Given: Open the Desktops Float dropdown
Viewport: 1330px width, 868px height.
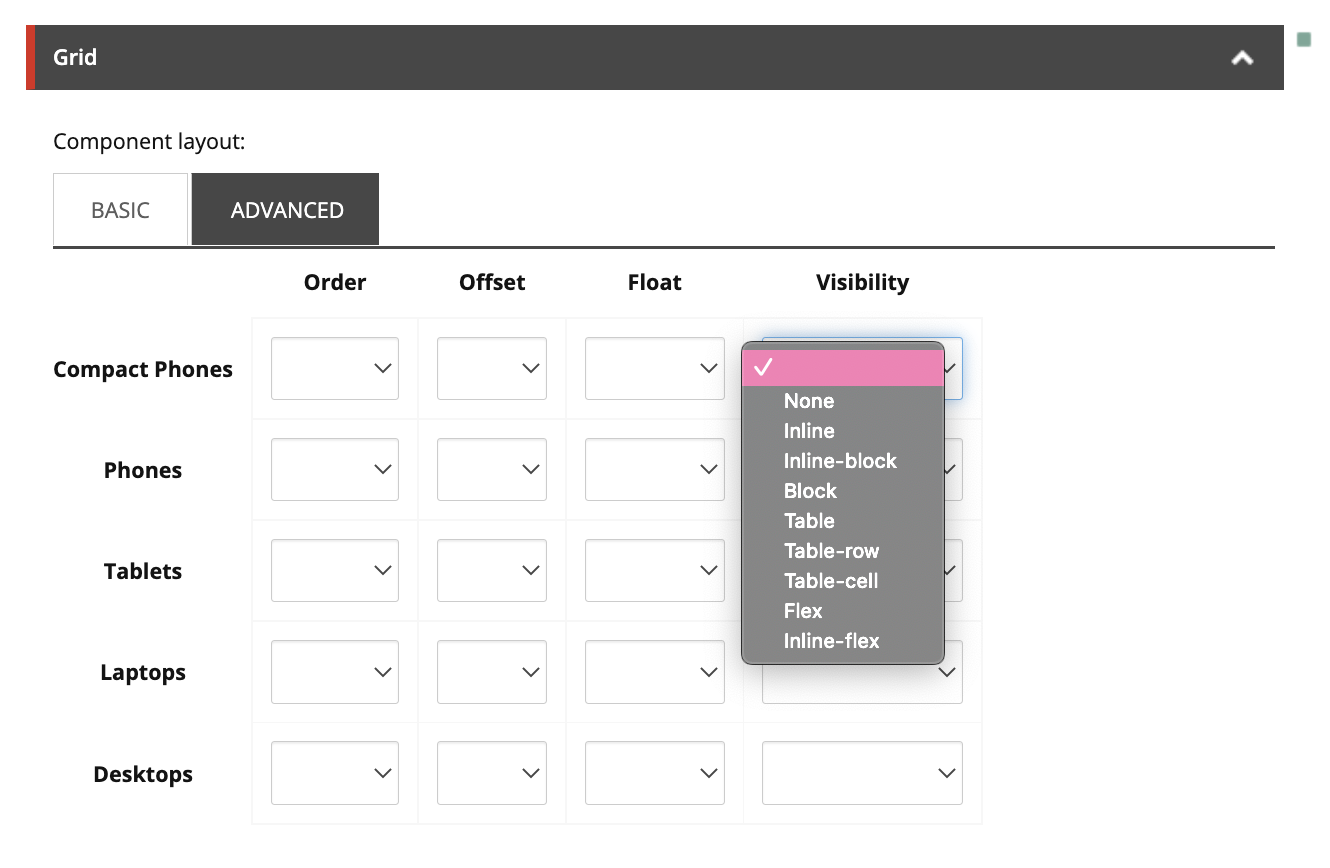Looking at the screenshot, I should [x=655, y=773].
